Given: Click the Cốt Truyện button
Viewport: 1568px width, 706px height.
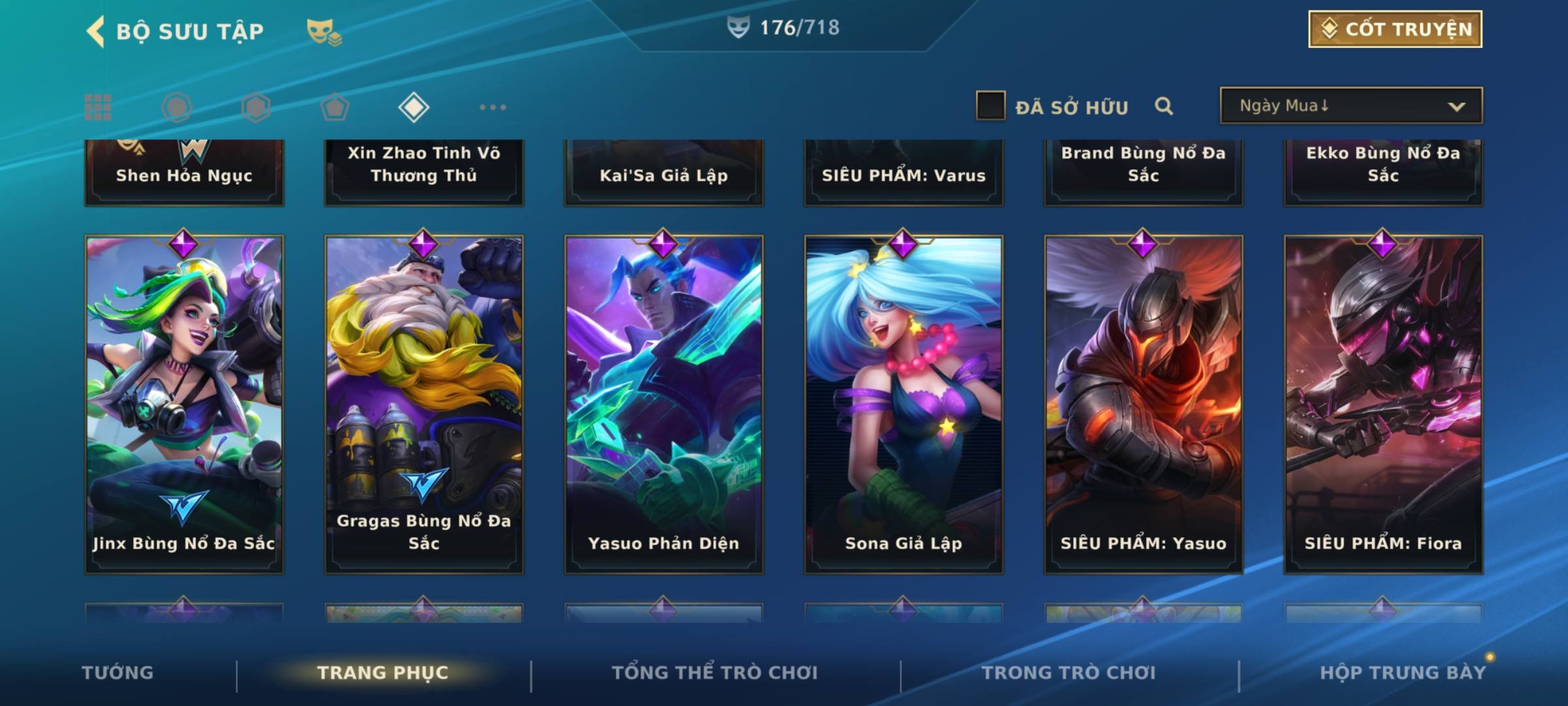Looking at the screenshot, I should [1395, 29].
